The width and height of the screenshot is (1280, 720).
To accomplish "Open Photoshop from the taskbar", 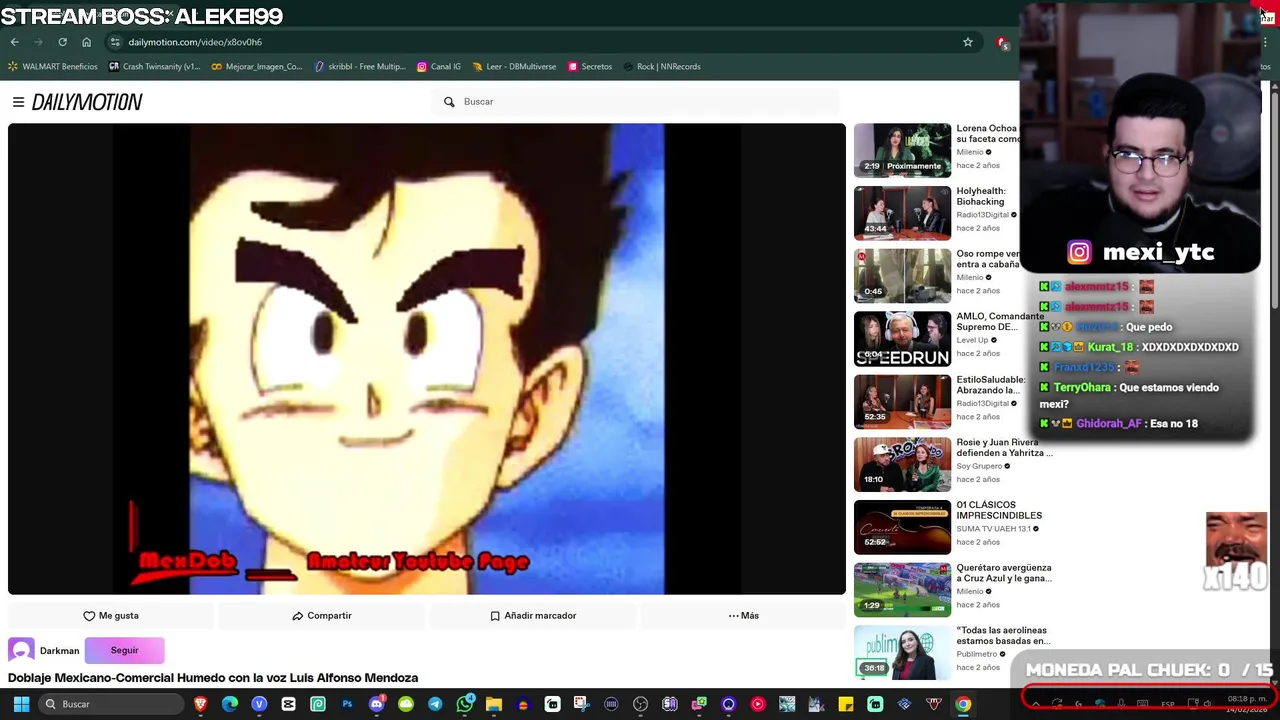I will tap(347, 704).
